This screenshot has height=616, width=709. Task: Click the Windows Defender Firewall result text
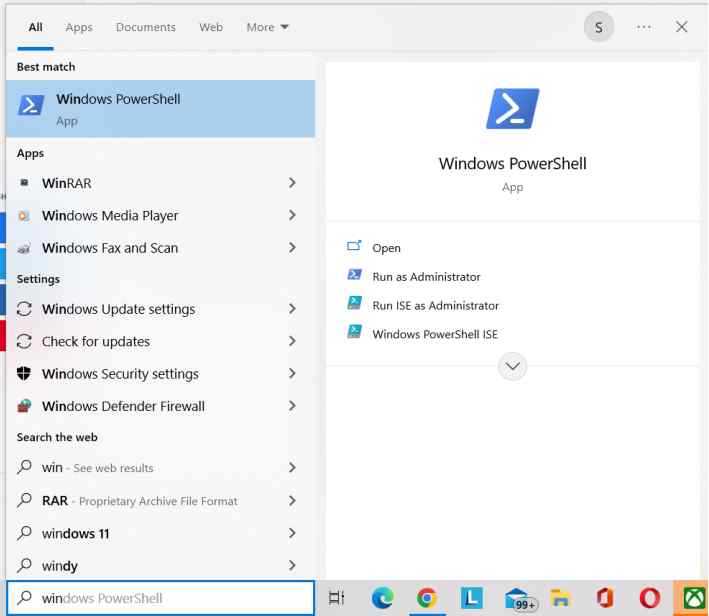pos(123,406)
